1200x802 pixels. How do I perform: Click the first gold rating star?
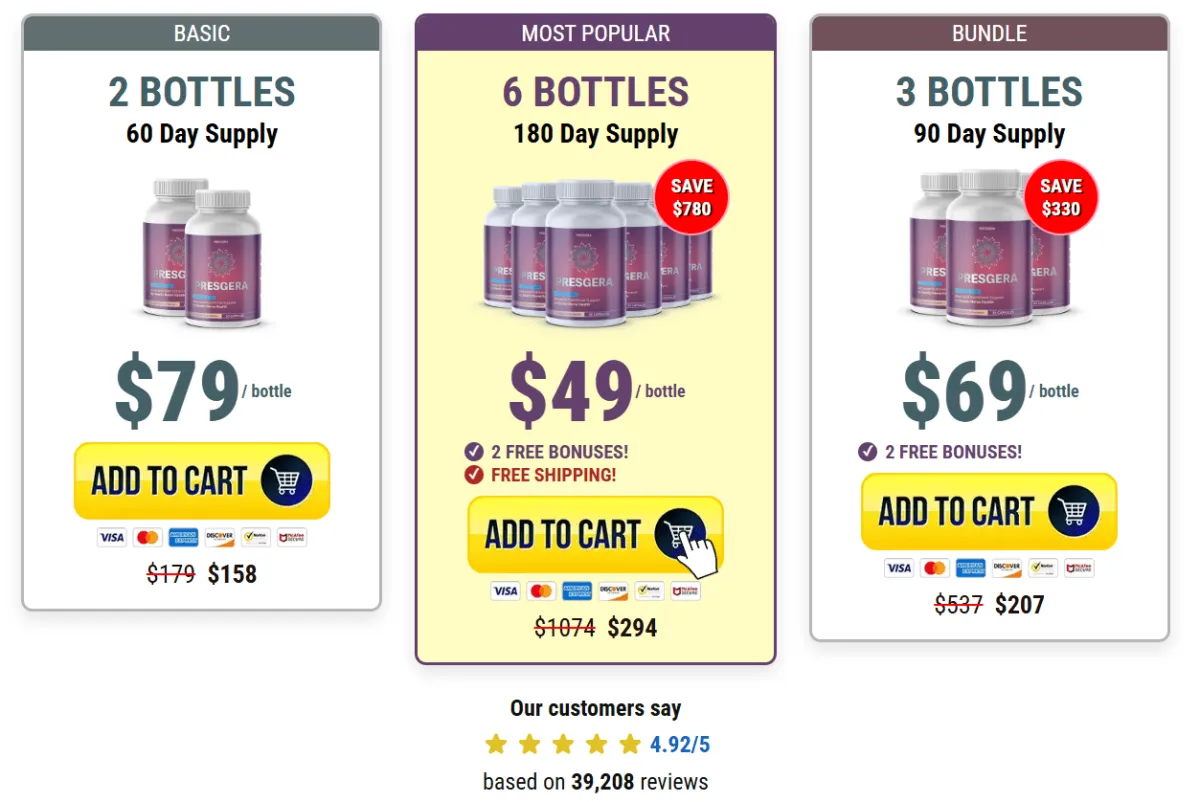pyautogui.click(x=495, y=744)
